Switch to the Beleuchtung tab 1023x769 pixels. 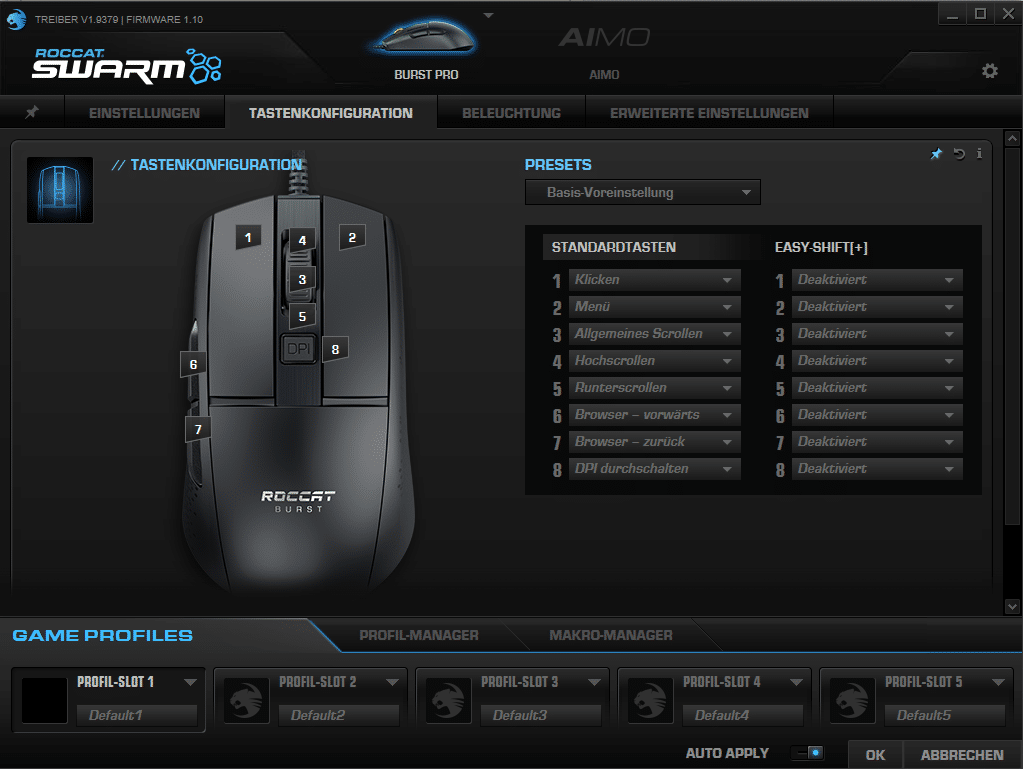coord(511,113)
